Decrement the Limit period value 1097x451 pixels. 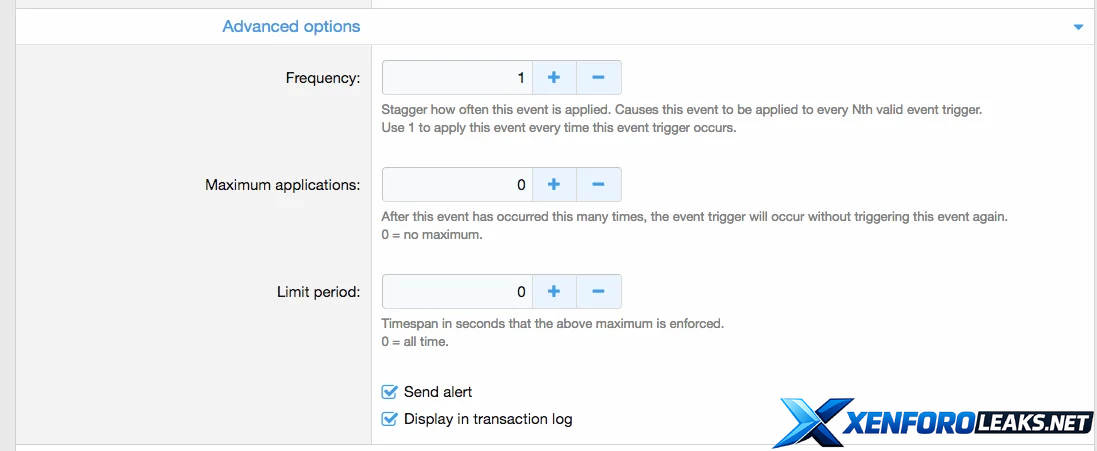(x=598, y=292)
